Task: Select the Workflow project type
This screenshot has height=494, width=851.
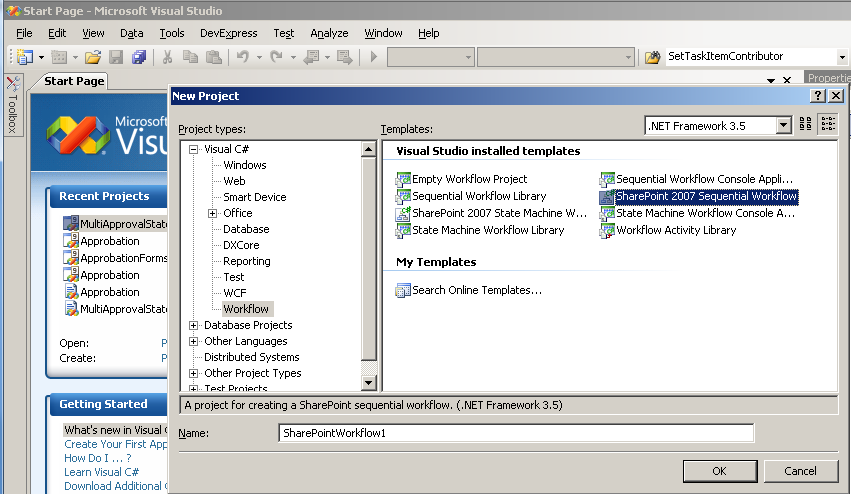Action: click(x=246, y=309)
